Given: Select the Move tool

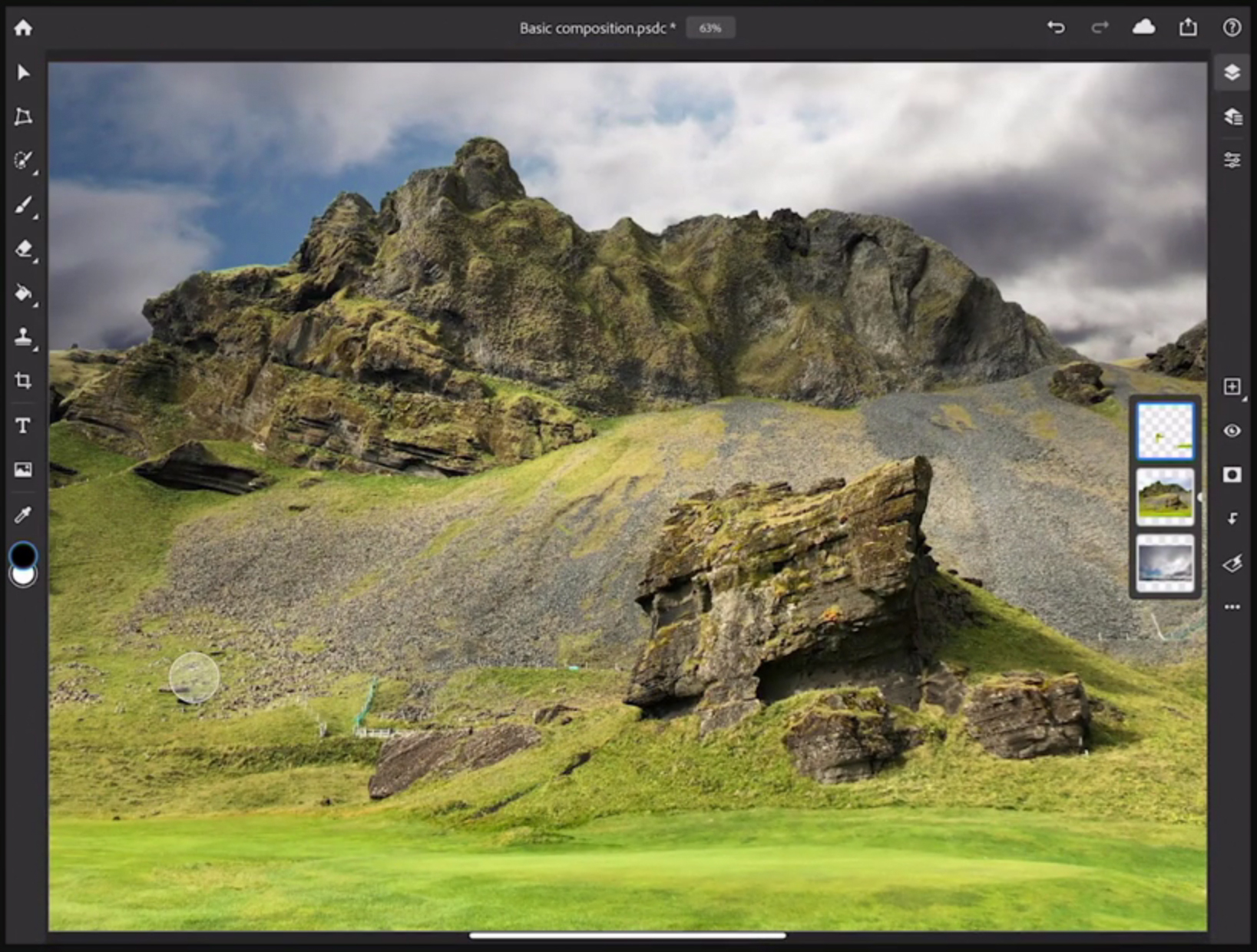Looking at the screenshot, I should point(23,71).
